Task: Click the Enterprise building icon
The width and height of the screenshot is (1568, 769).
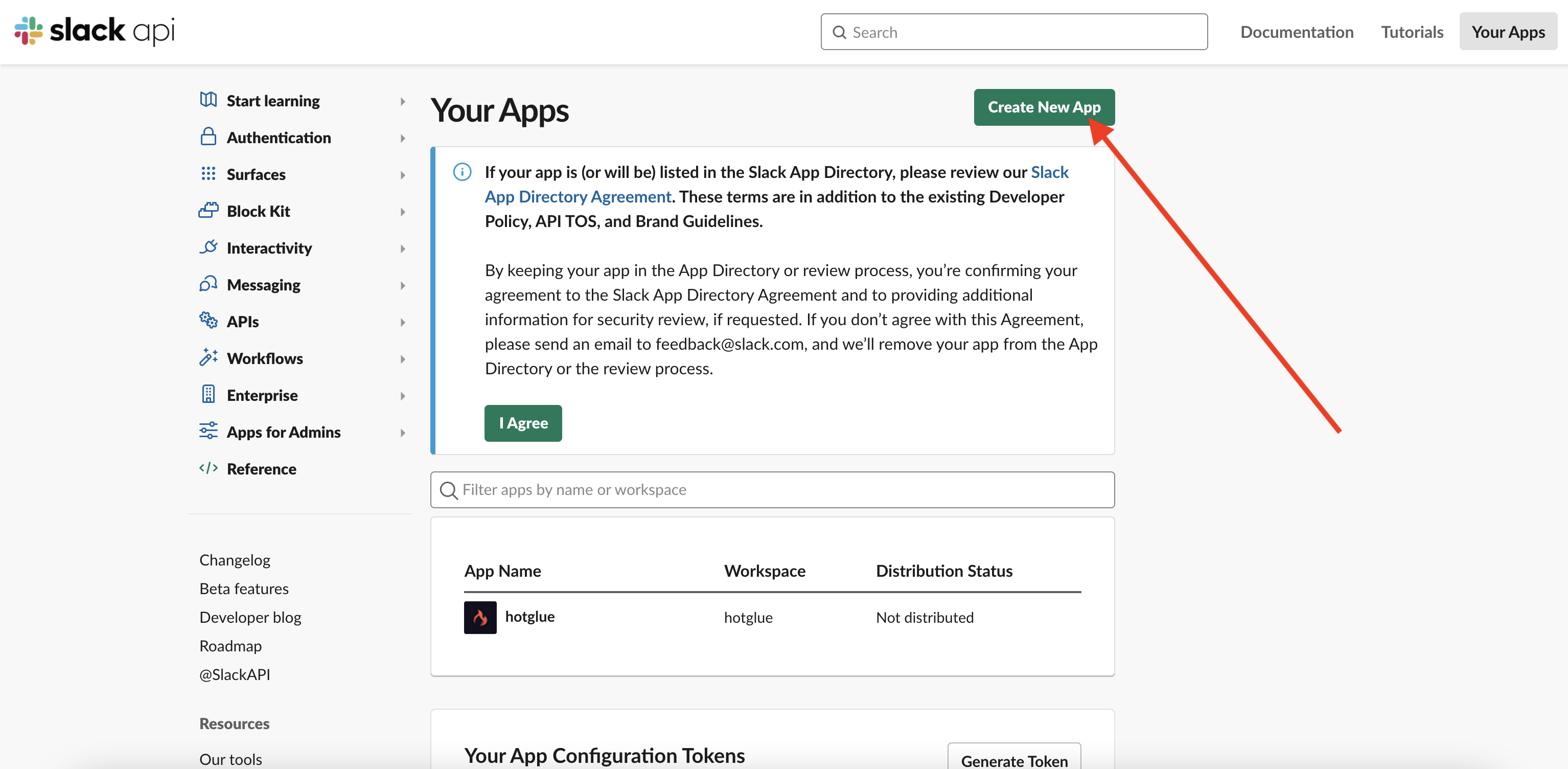Action: (x=208, y=395)
